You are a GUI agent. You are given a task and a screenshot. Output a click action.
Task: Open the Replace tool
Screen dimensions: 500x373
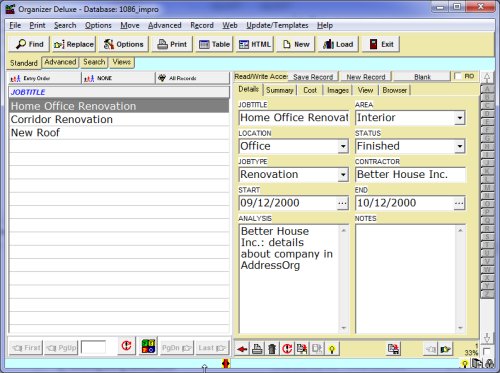pos(74,44)
